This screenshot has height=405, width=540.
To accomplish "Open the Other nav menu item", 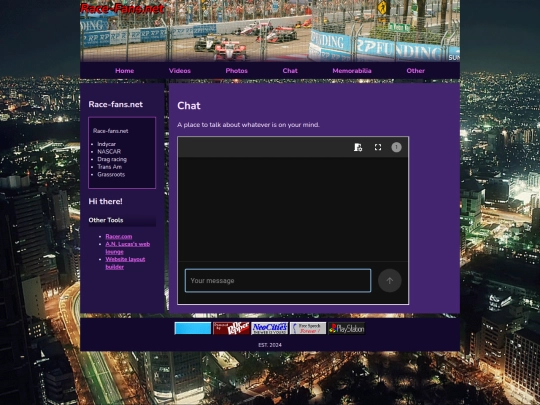I will (415, 71).
